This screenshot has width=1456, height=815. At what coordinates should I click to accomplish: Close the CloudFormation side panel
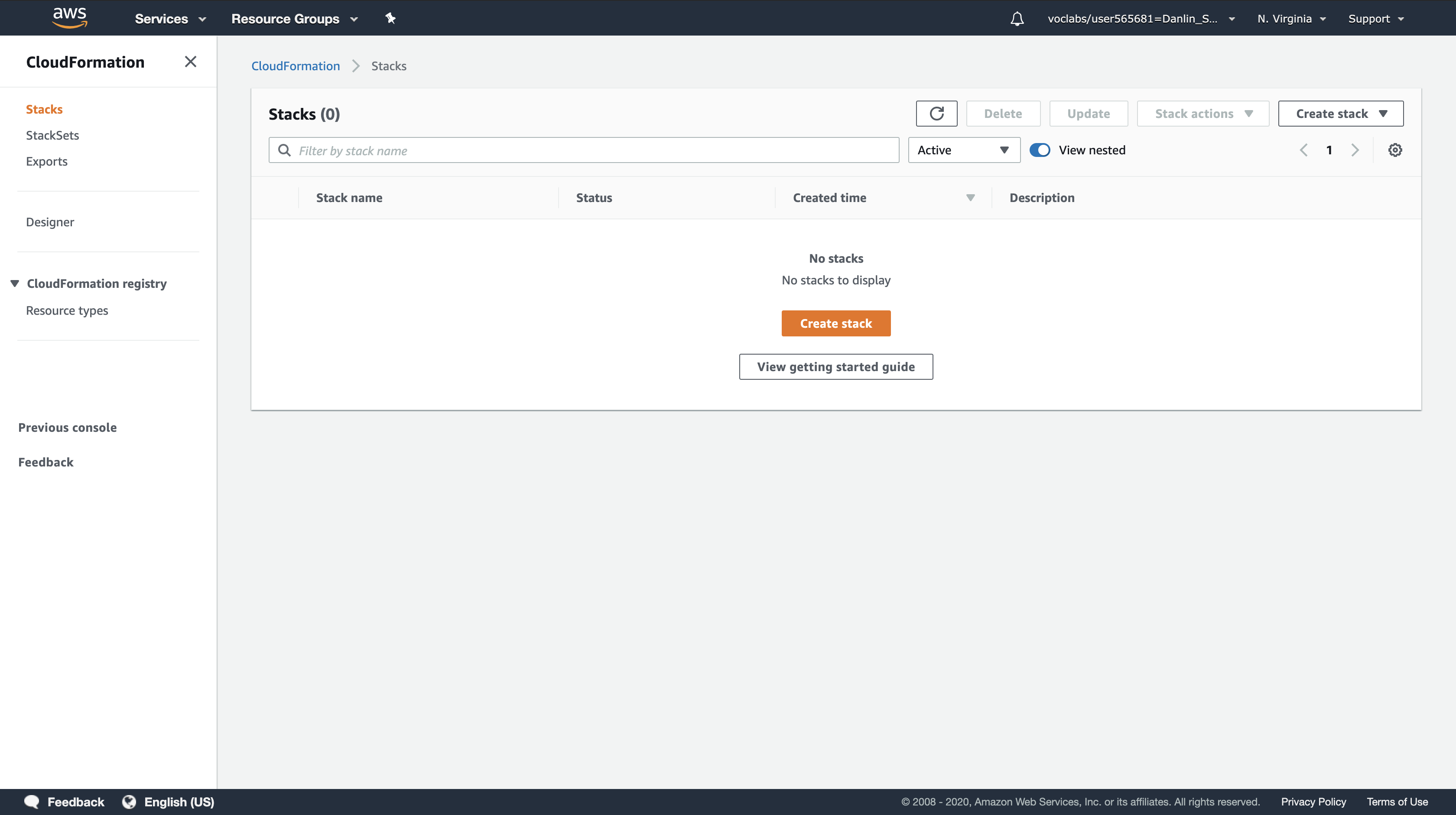coord(191,62)
